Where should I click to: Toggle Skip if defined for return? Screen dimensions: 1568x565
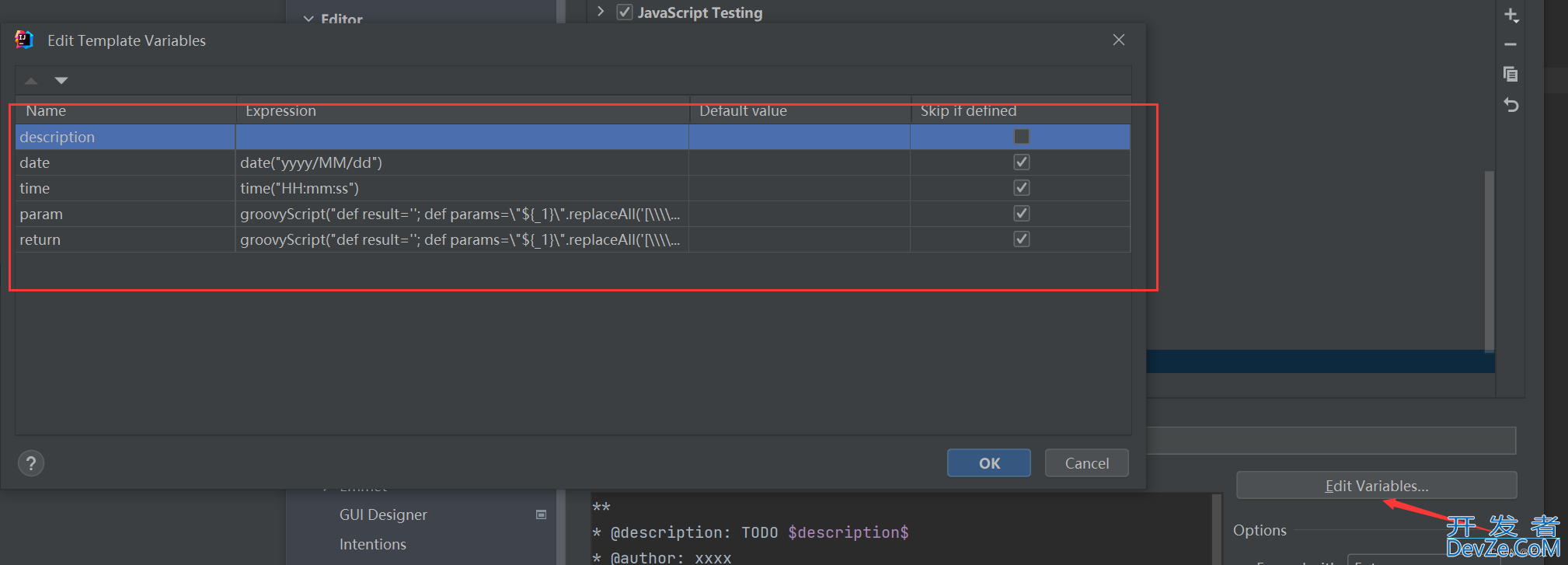point(1022,239)
